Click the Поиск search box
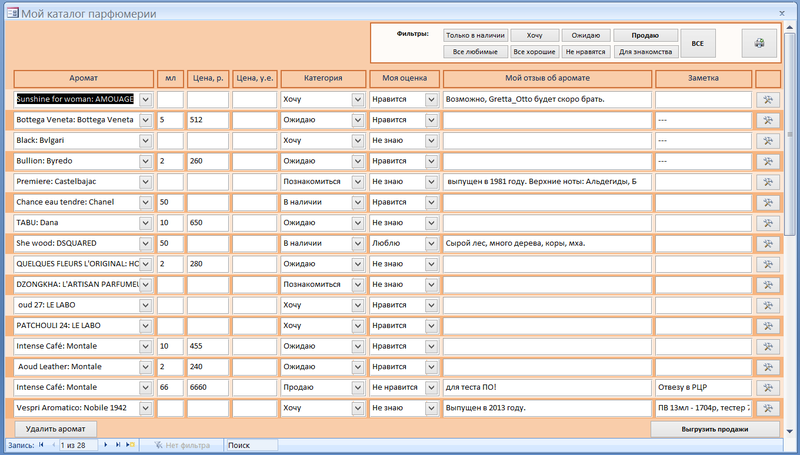The image size is (800, 455). (x=252, y=445)
